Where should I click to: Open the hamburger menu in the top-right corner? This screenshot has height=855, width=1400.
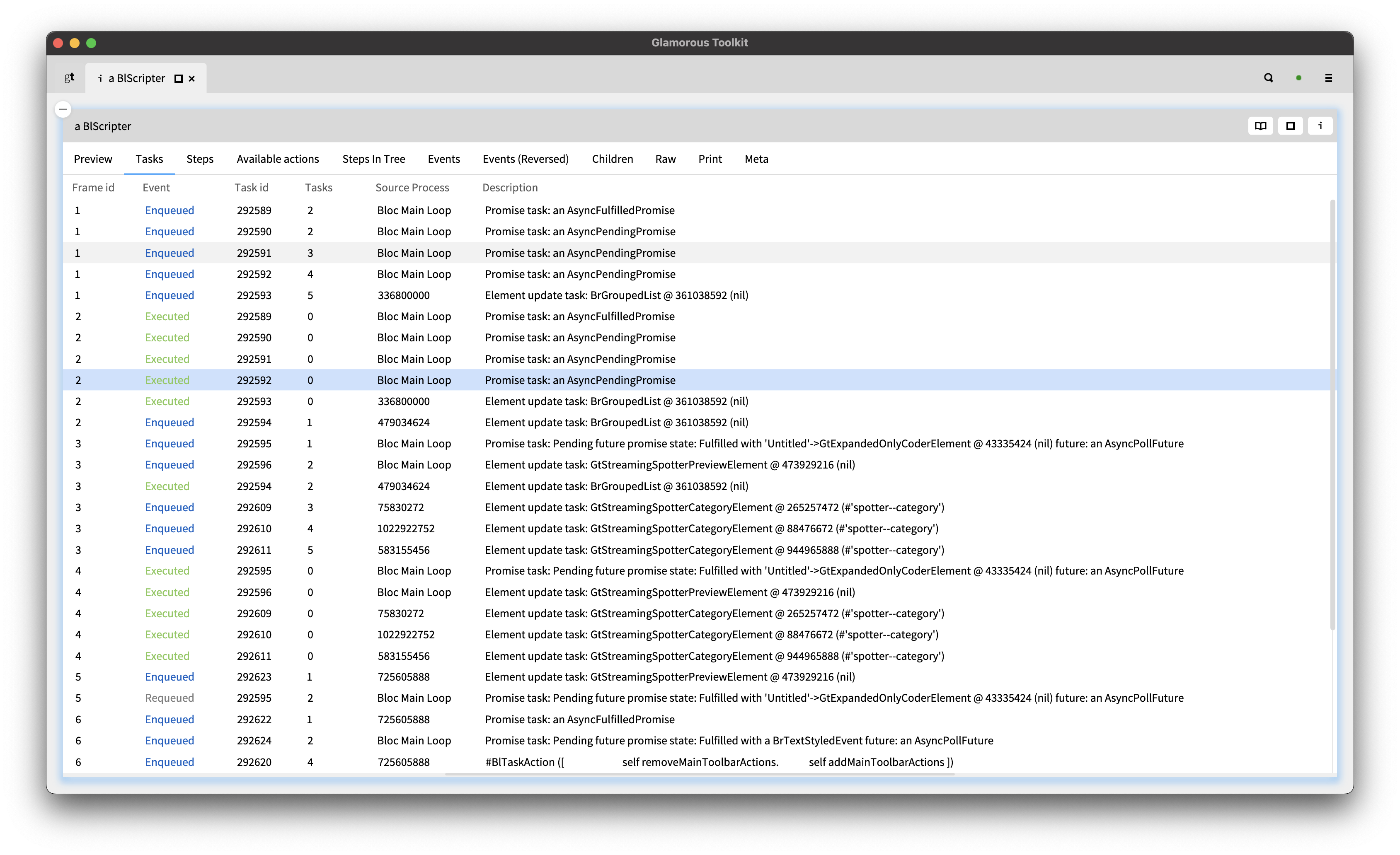pyautogui.click(x=1329, y=78)
